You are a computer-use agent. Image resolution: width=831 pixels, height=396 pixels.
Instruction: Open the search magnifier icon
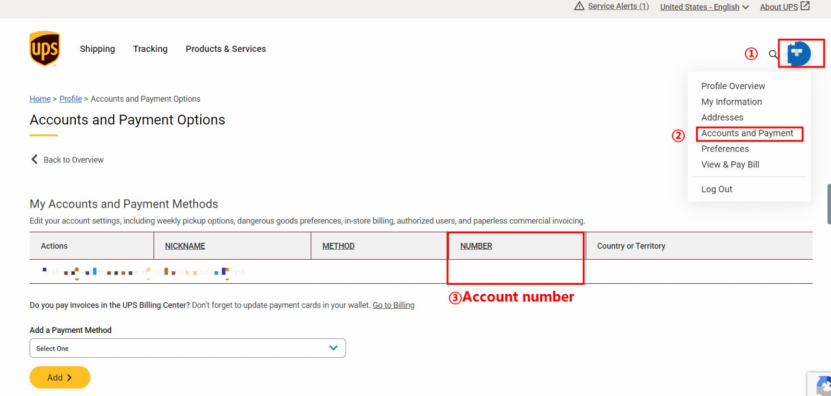click(773, 54)
